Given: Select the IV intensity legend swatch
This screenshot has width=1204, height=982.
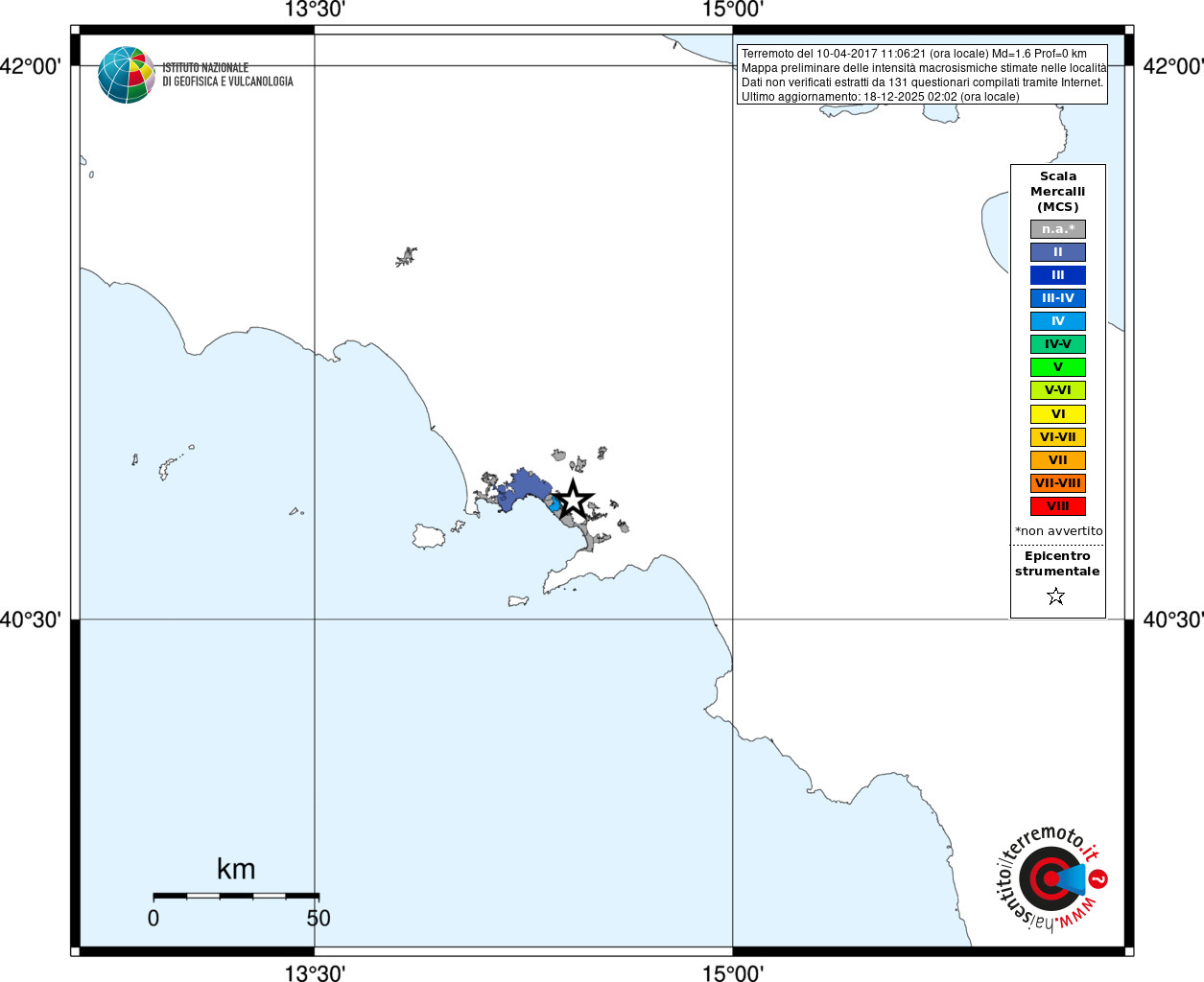Looking at the screenshot, I should click(x=1058, y=321).
